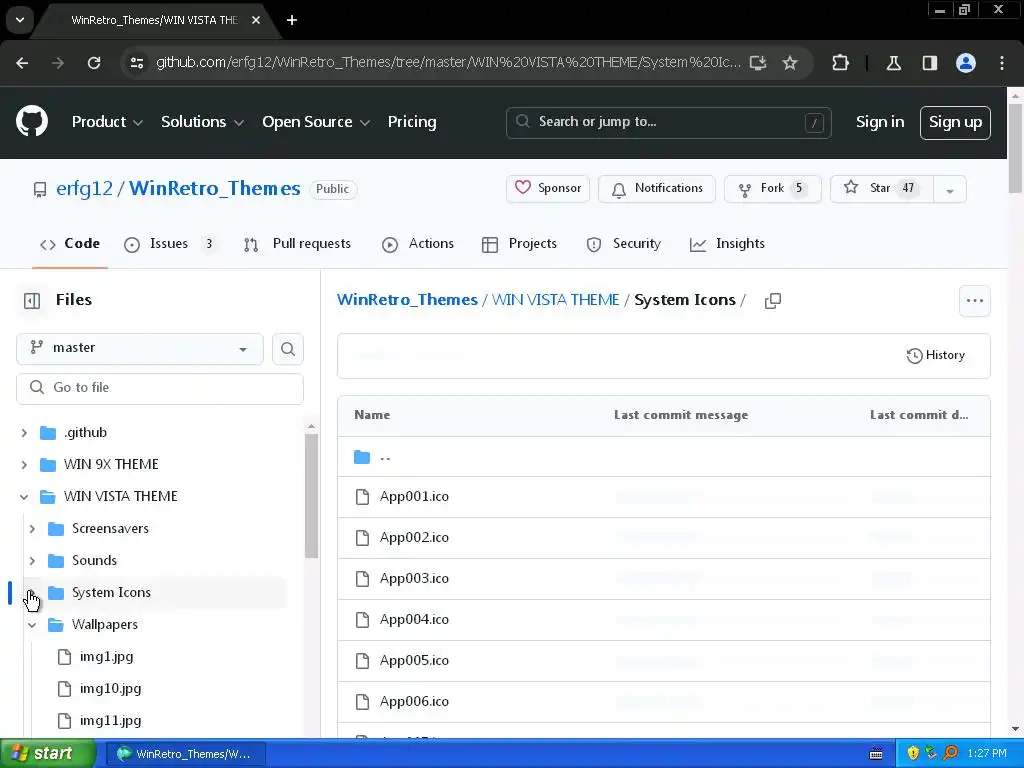Expand the Product menu
This screenshot has height=768, width=1024.
click(x=107, y=122)
